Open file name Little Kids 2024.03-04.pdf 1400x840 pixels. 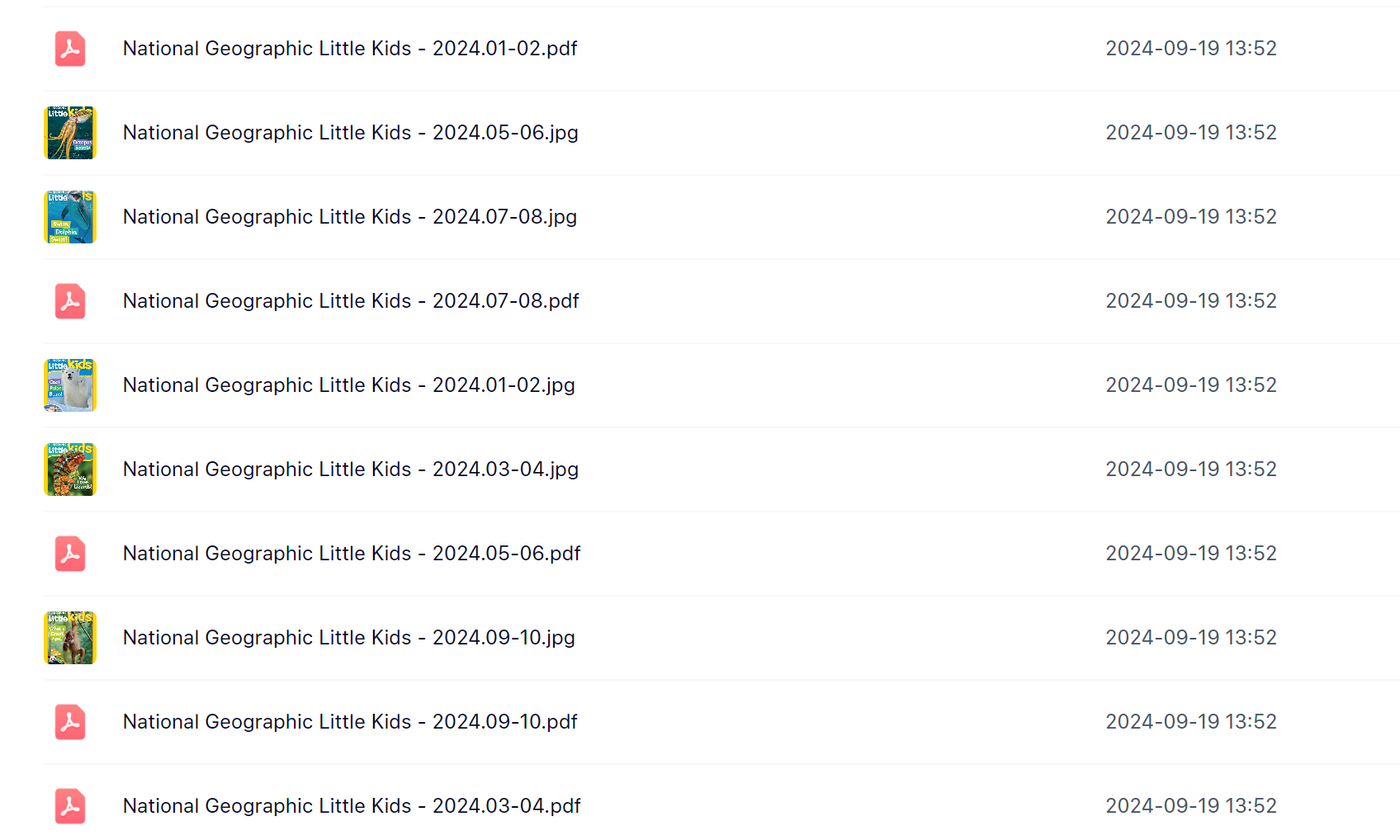352,806
